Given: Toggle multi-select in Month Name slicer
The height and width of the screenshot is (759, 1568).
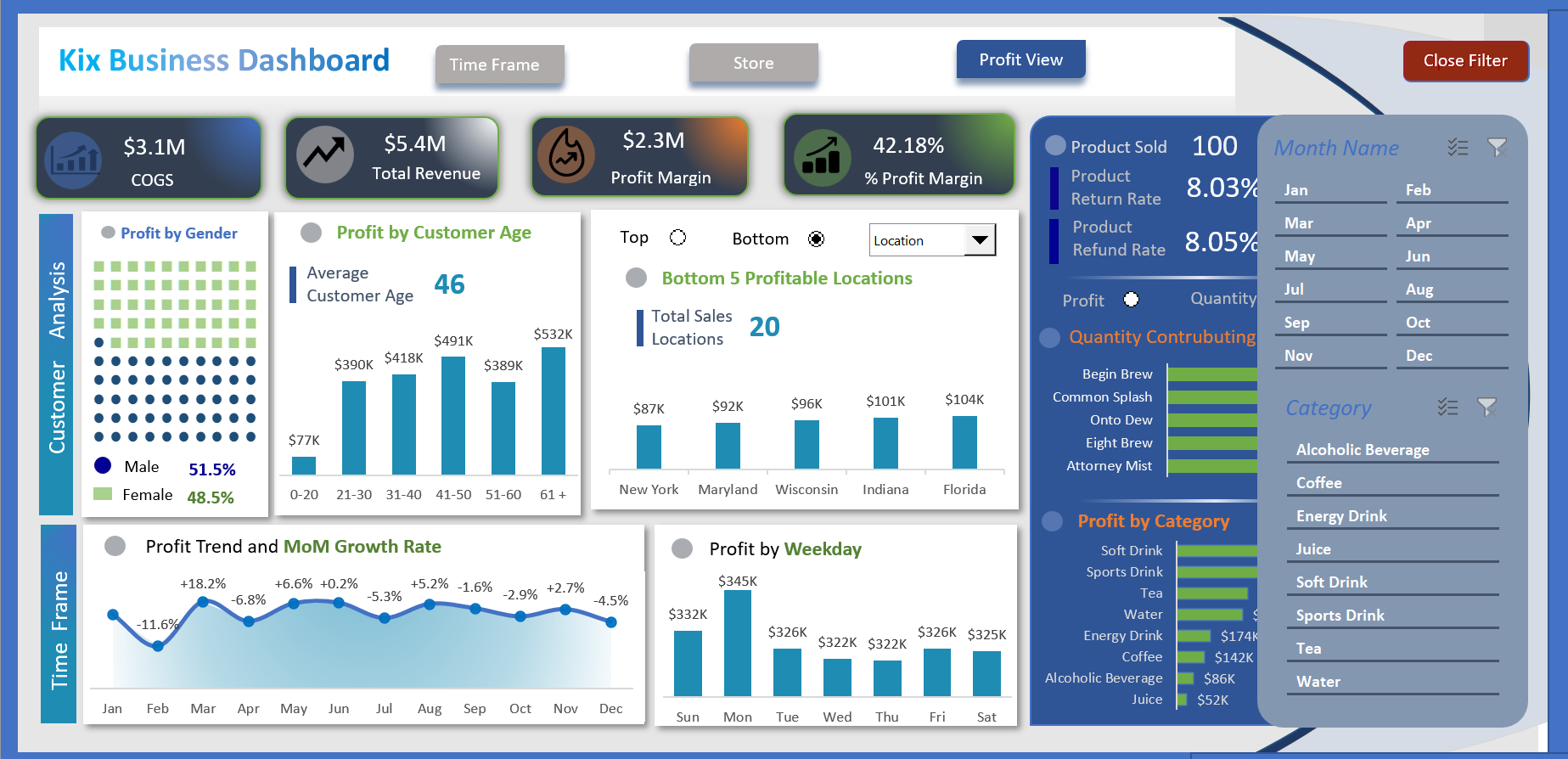Looking at the screenshot, I should (1458, 148).
